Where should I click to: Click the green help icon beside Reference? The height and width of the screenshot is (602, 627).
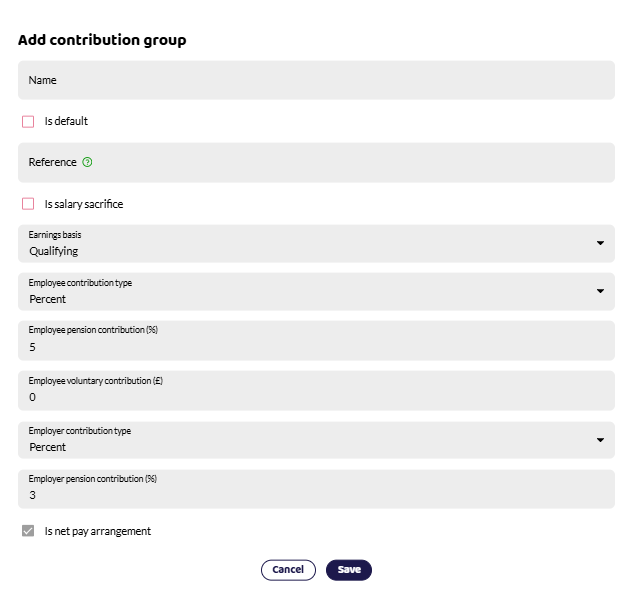[87, 162]
